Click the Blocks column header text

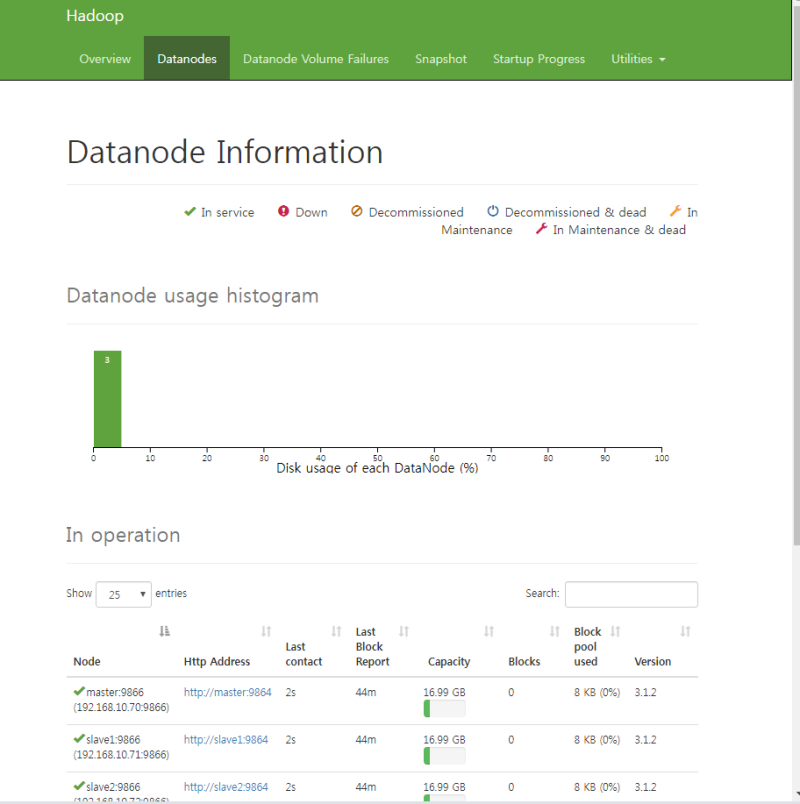pos(524,661)
